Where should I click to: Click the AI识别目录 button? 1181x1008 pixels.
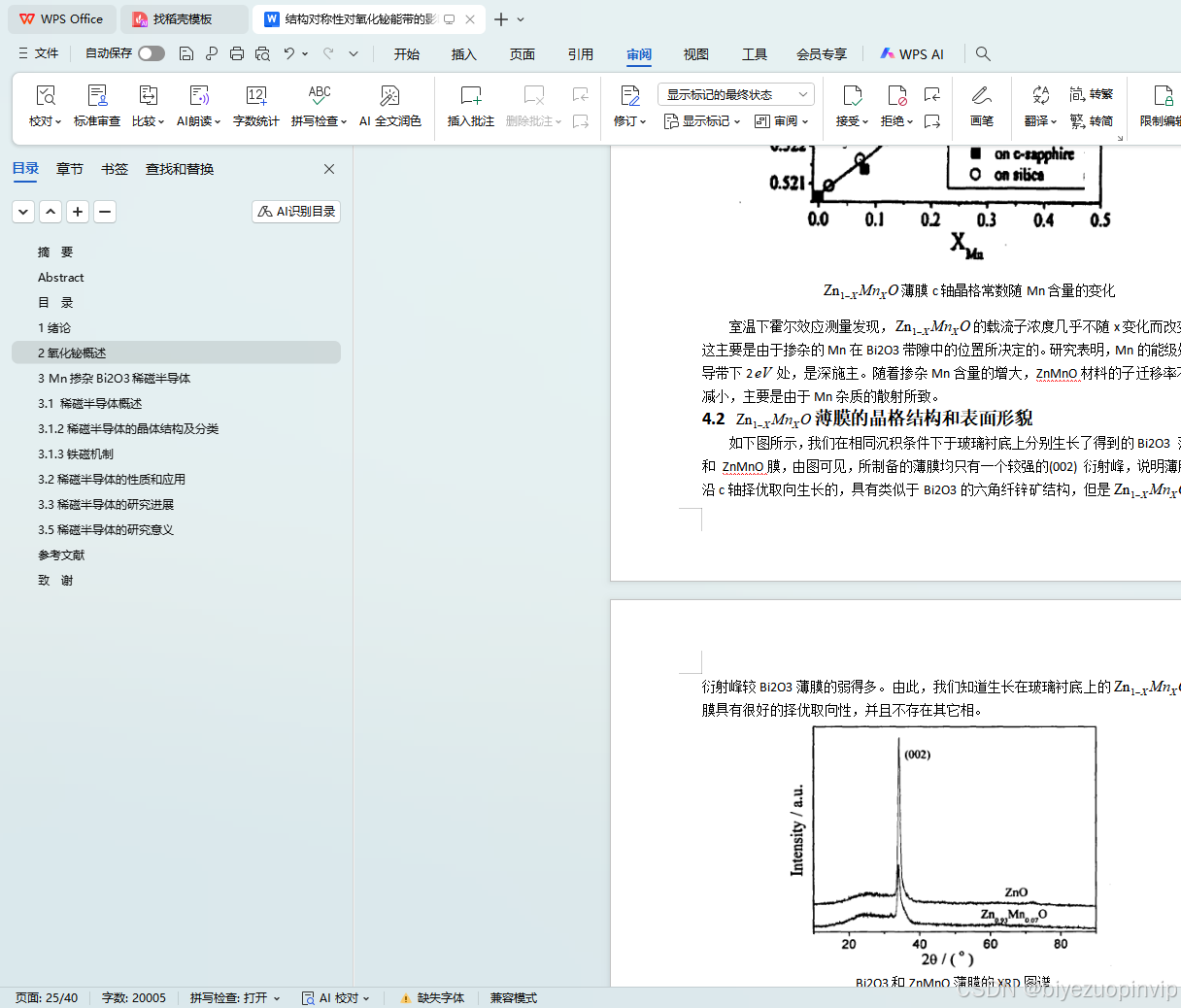pyautogui.click(x=296, y=212)
